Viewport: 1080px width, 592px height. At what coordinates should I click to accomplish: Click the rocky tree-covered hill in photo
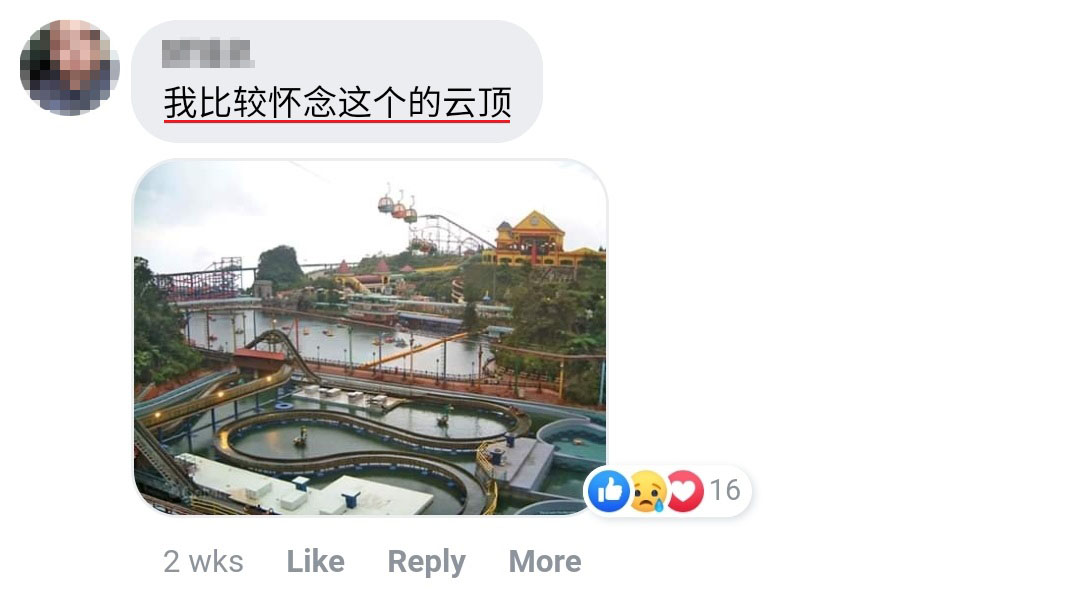point(280,267)
